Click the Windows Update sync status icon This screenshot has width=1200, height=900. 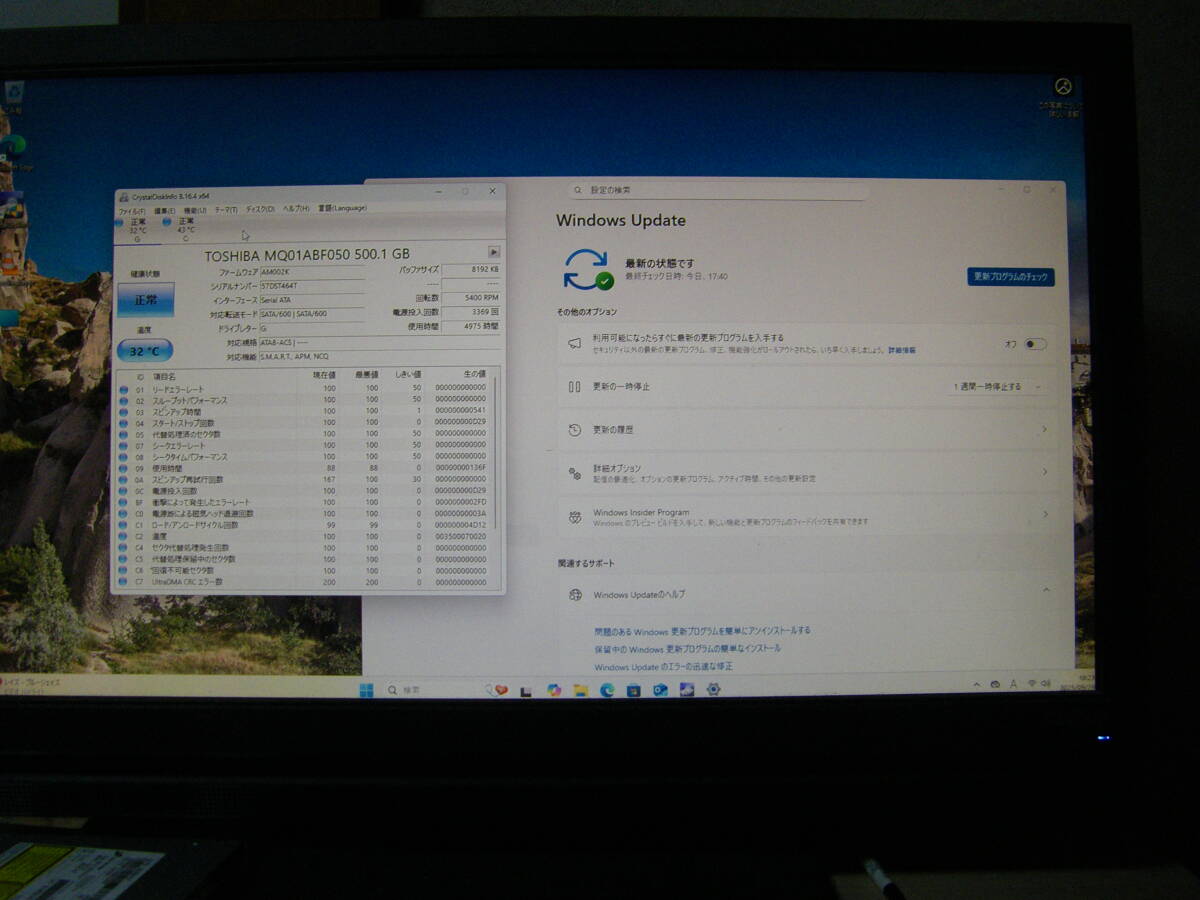(x=588, y=269)
